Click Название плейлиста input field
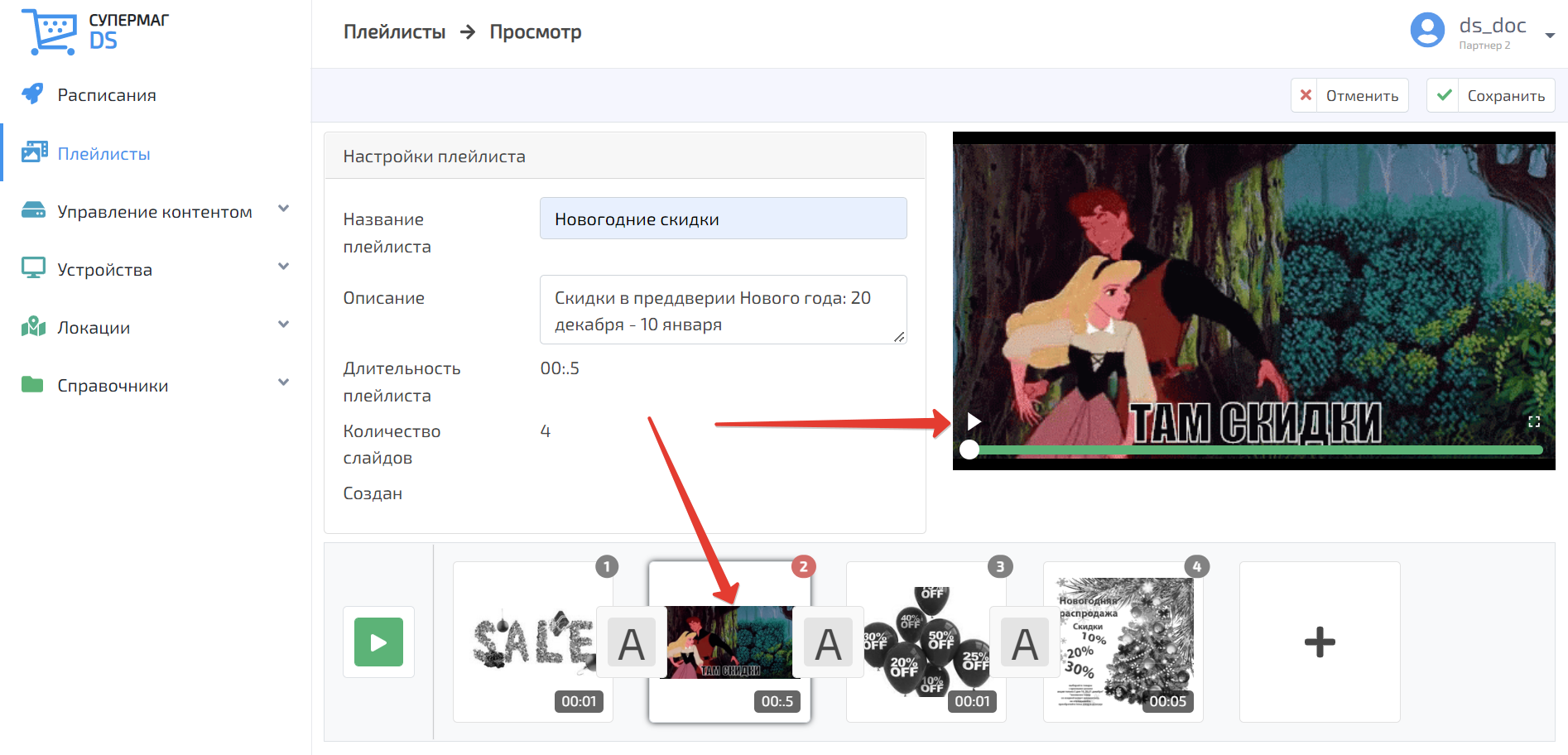The width and height of the screenshot is (1568, 755). coord(723,219)
